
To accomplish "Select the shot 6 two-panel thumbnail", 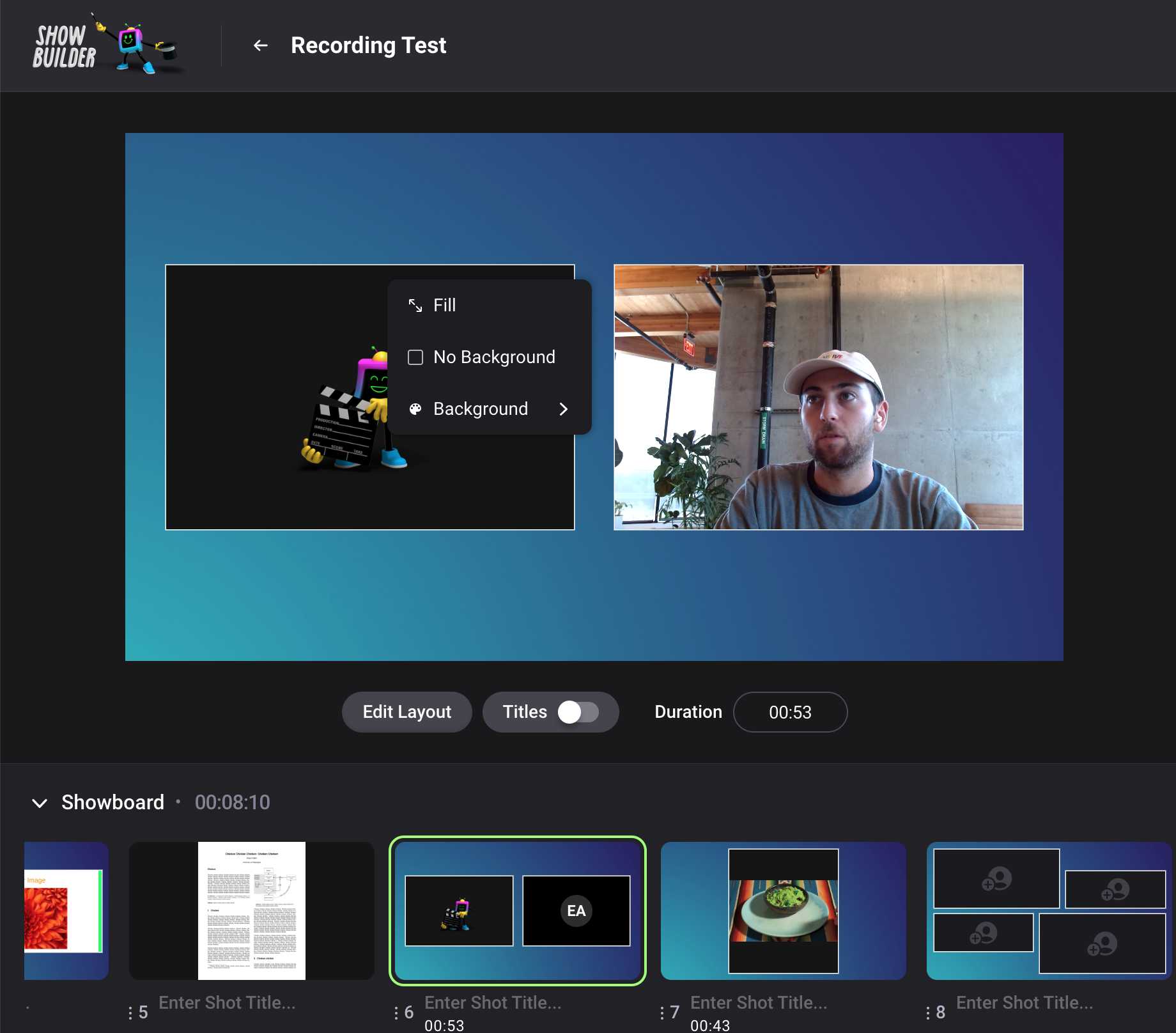I will click(x=518, y=911).
